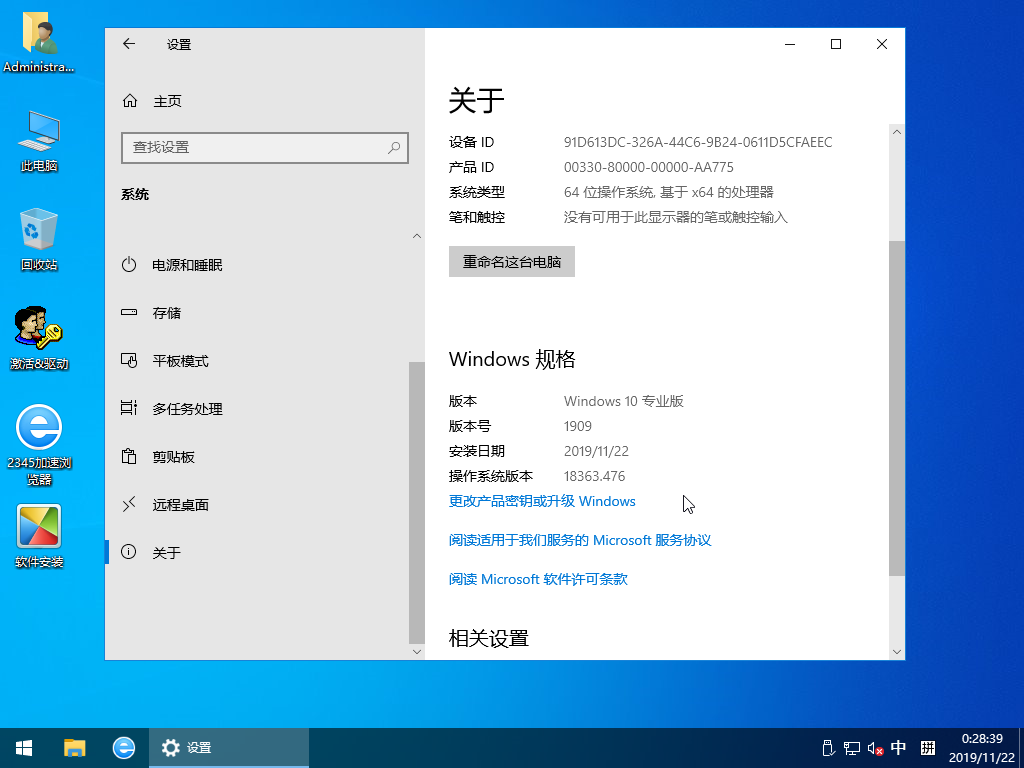Screen dimensions: 1024x768
Task: Collapse the 系统 settings list with the chevron
Action: click(x=416, y=235)
